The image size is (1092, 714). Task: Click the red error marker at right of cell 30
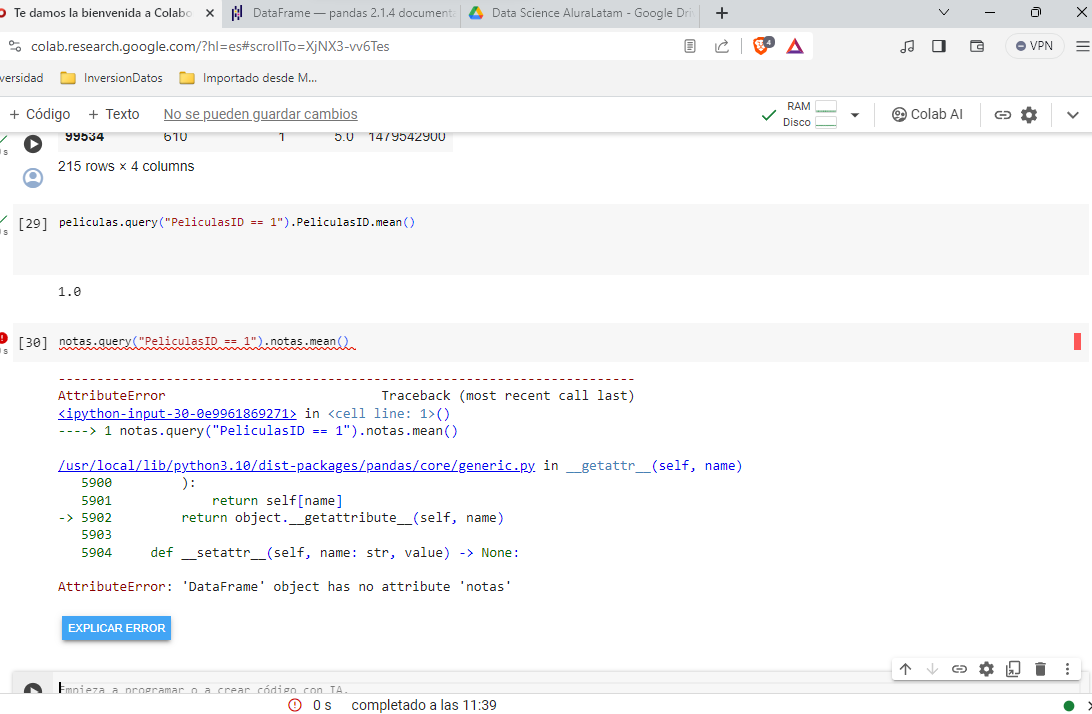(x=1077, y=341)
